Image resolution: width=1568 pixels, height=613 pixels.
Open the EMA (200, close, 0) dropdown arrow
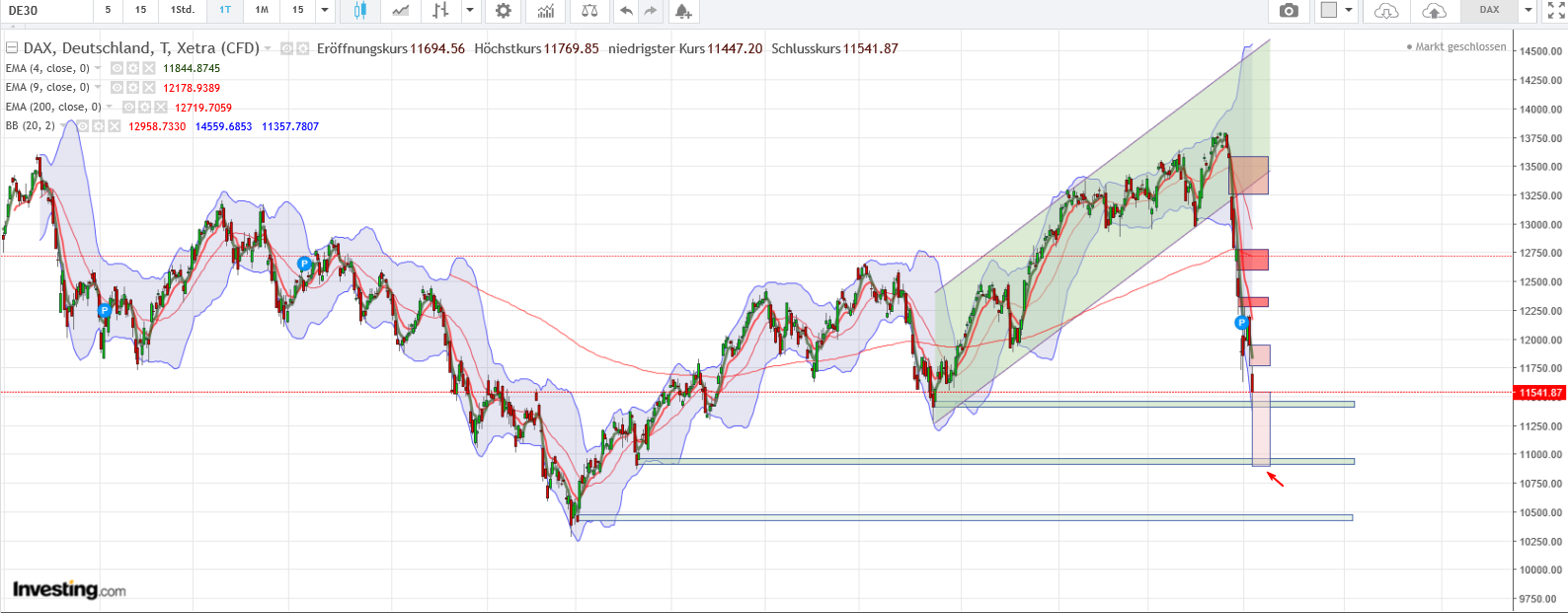110,107
